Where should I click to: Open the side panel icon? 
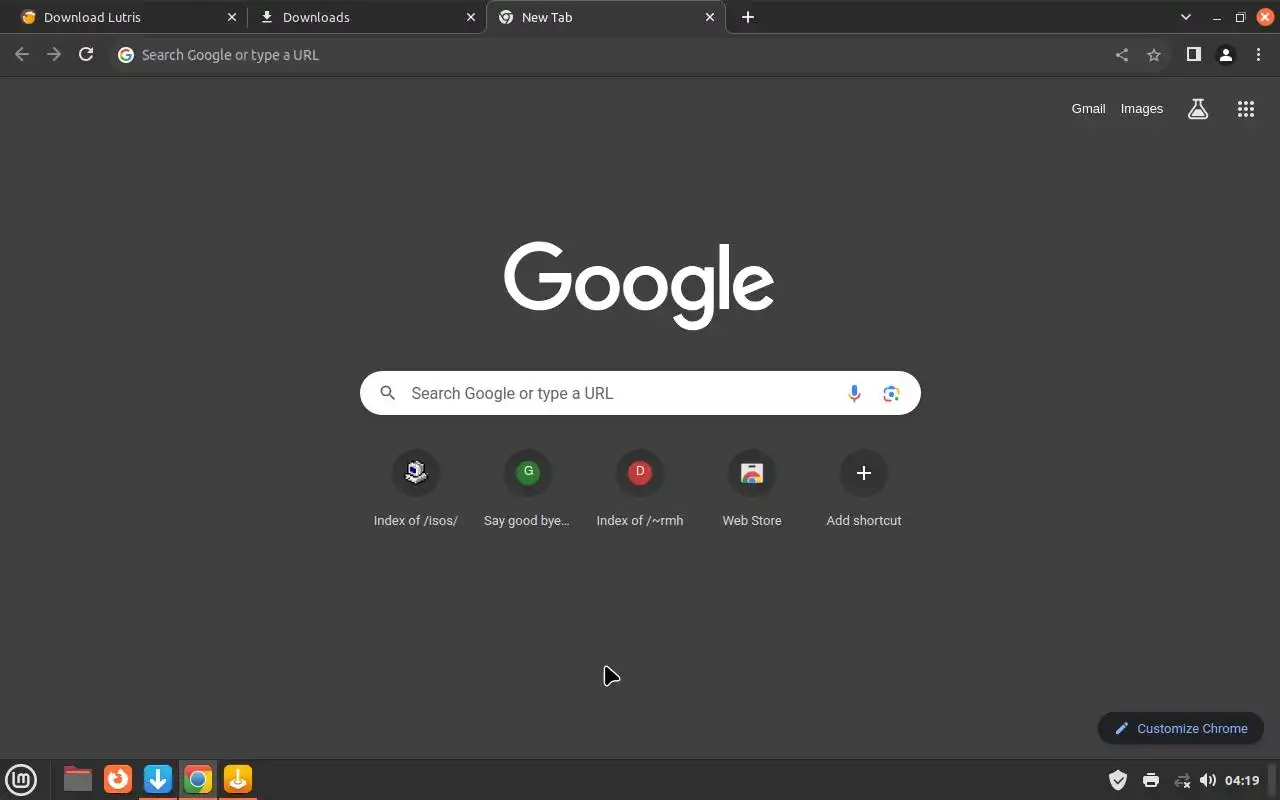click(x=1193, y=55)
